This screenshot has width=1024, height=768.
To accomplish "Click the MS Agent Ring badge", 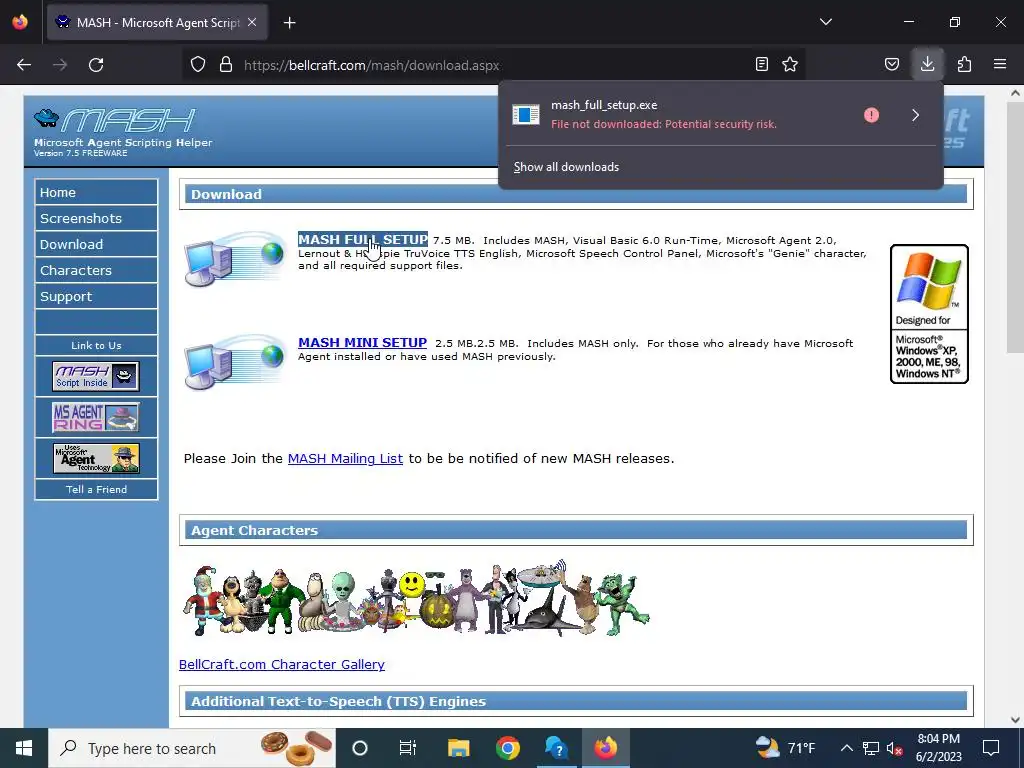I will coord(96,417).
